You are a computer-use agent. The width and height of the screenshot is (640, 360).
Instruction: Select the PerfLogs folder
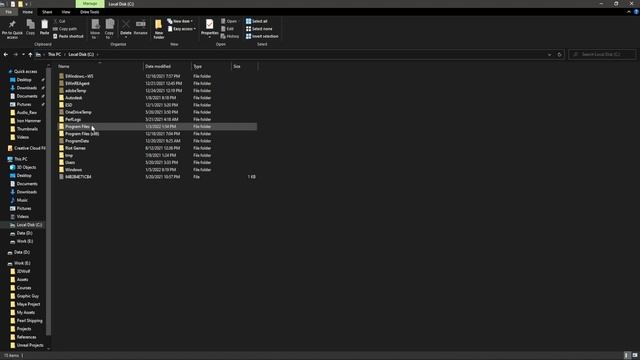[73, 119]
